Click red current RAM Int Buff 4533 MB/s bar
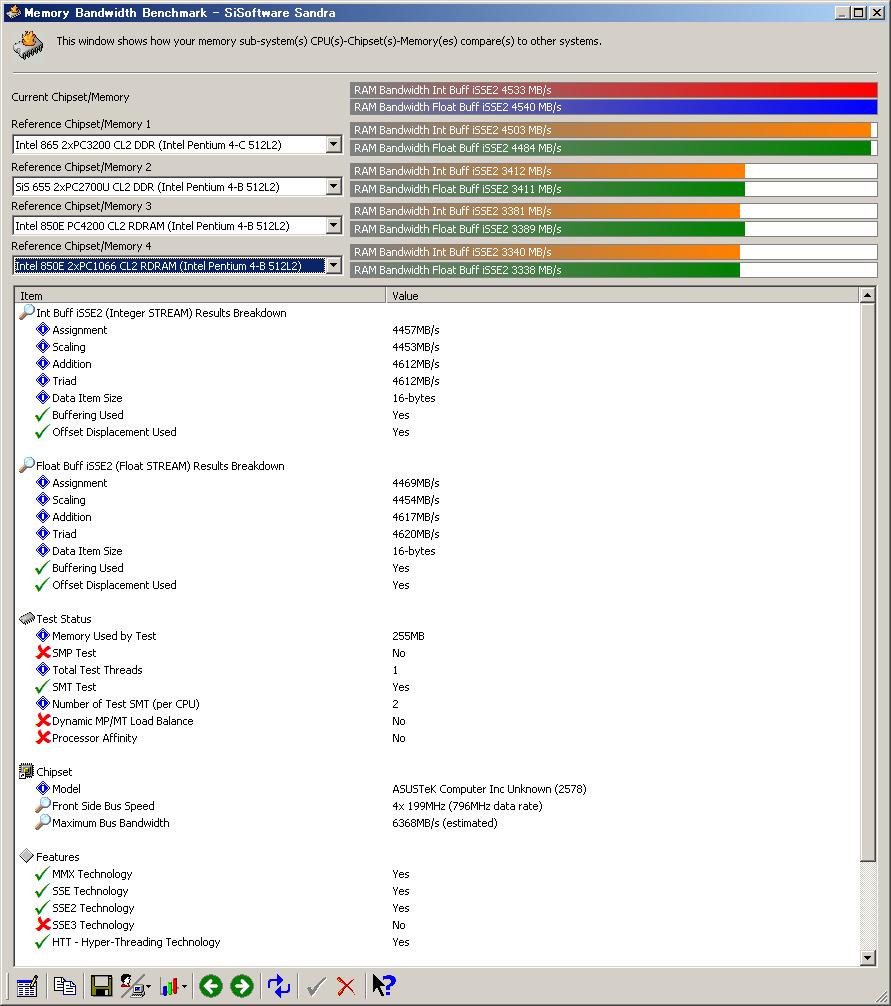 coord(614,90)
